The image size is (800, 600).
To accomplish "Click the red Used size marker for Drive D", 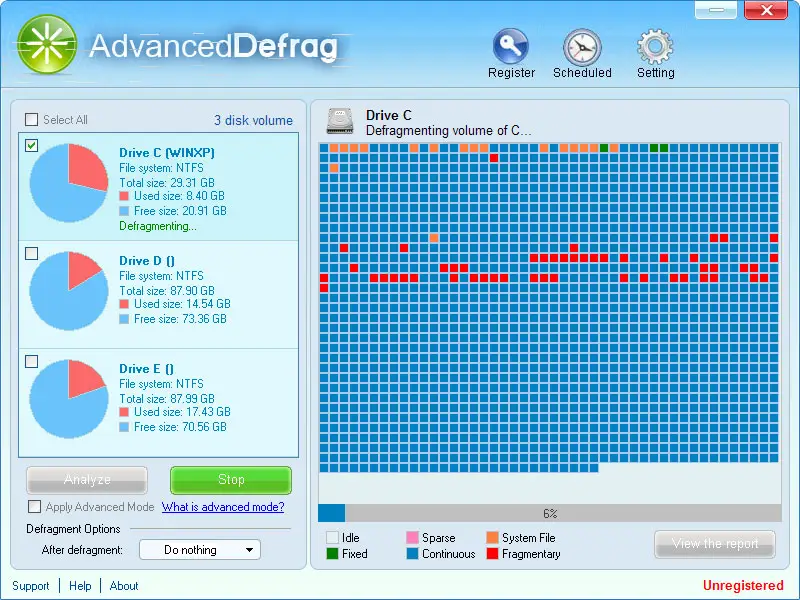I will coord(124,305).
